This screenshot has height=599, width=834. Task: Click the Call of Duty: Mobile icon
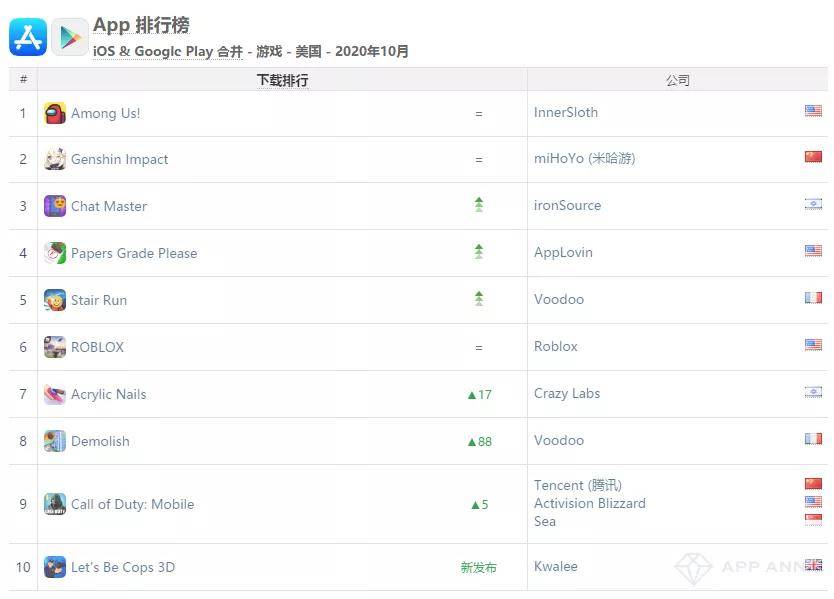[55, 504]
